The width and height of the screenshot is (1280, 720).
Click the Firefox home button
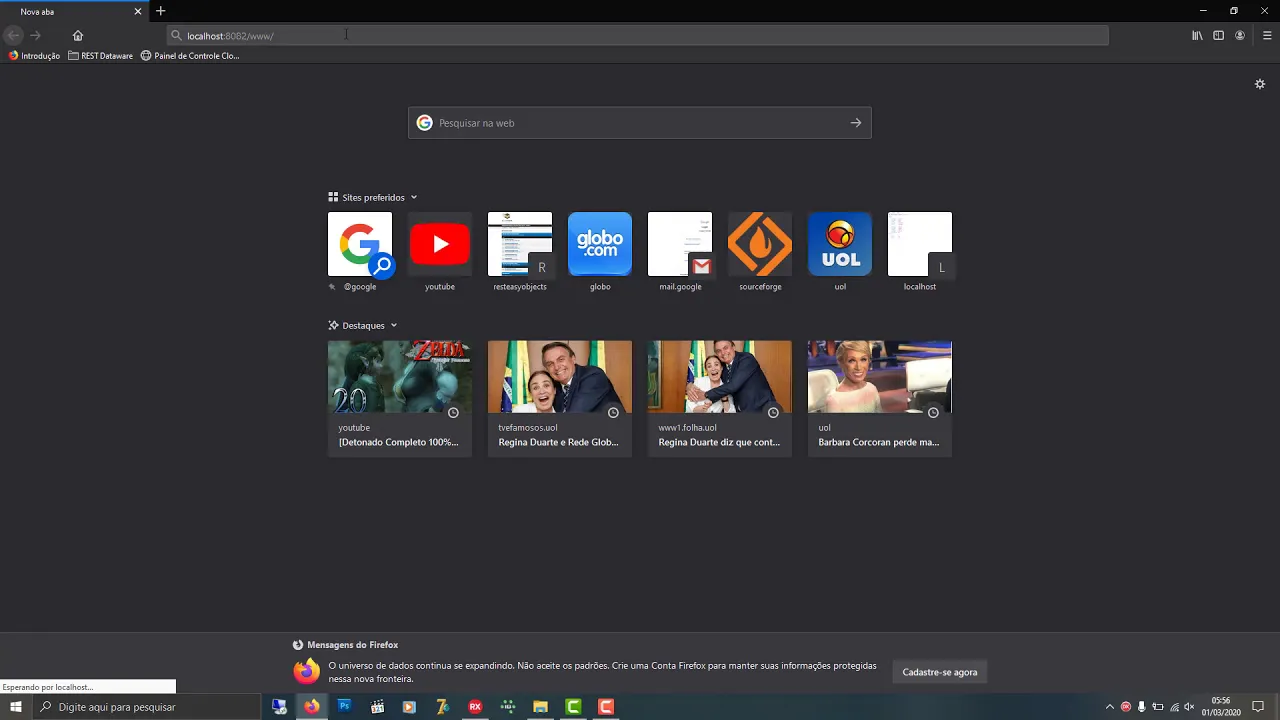(78, 35)
